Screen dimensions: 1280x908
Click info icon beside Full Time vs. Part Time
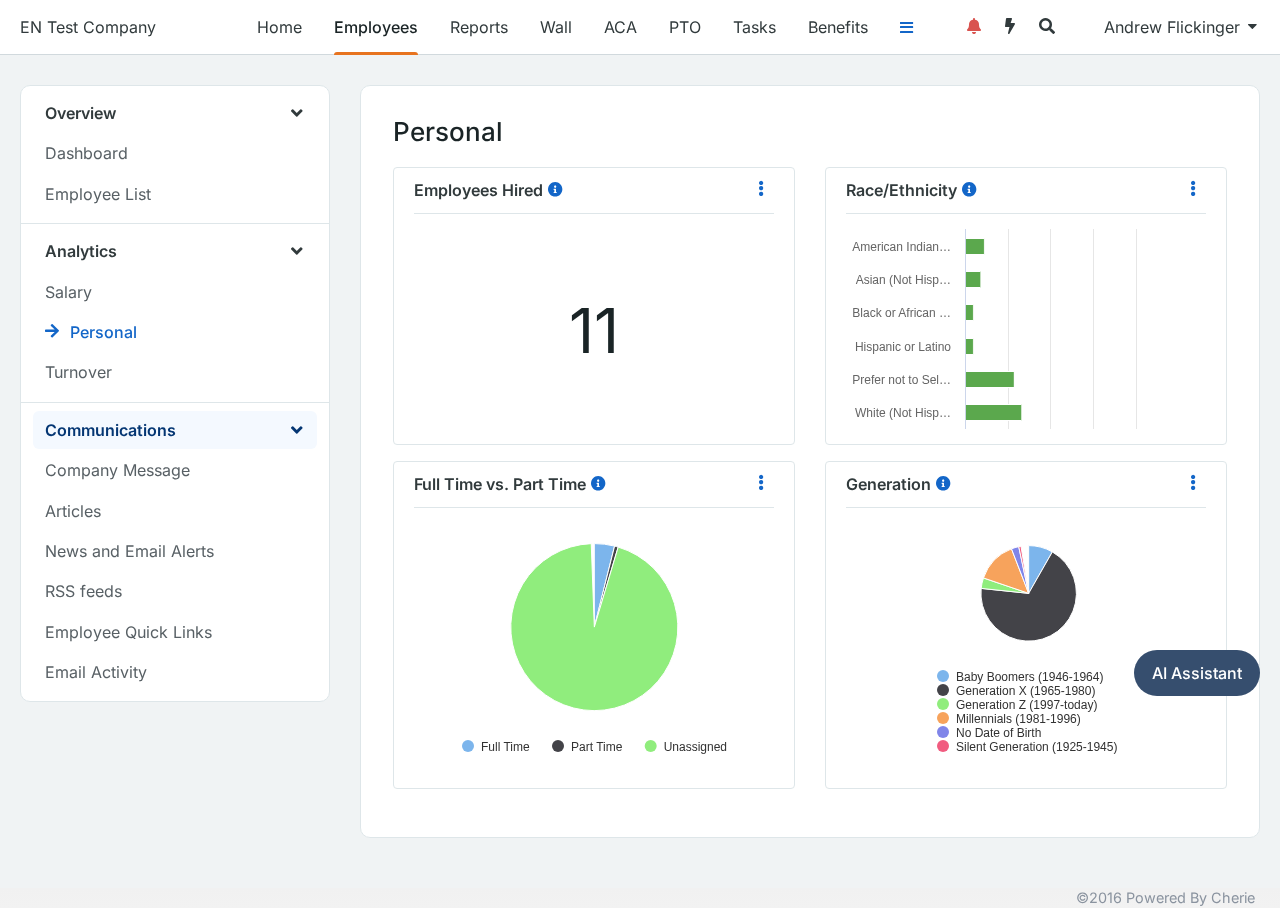coord(598,483)
